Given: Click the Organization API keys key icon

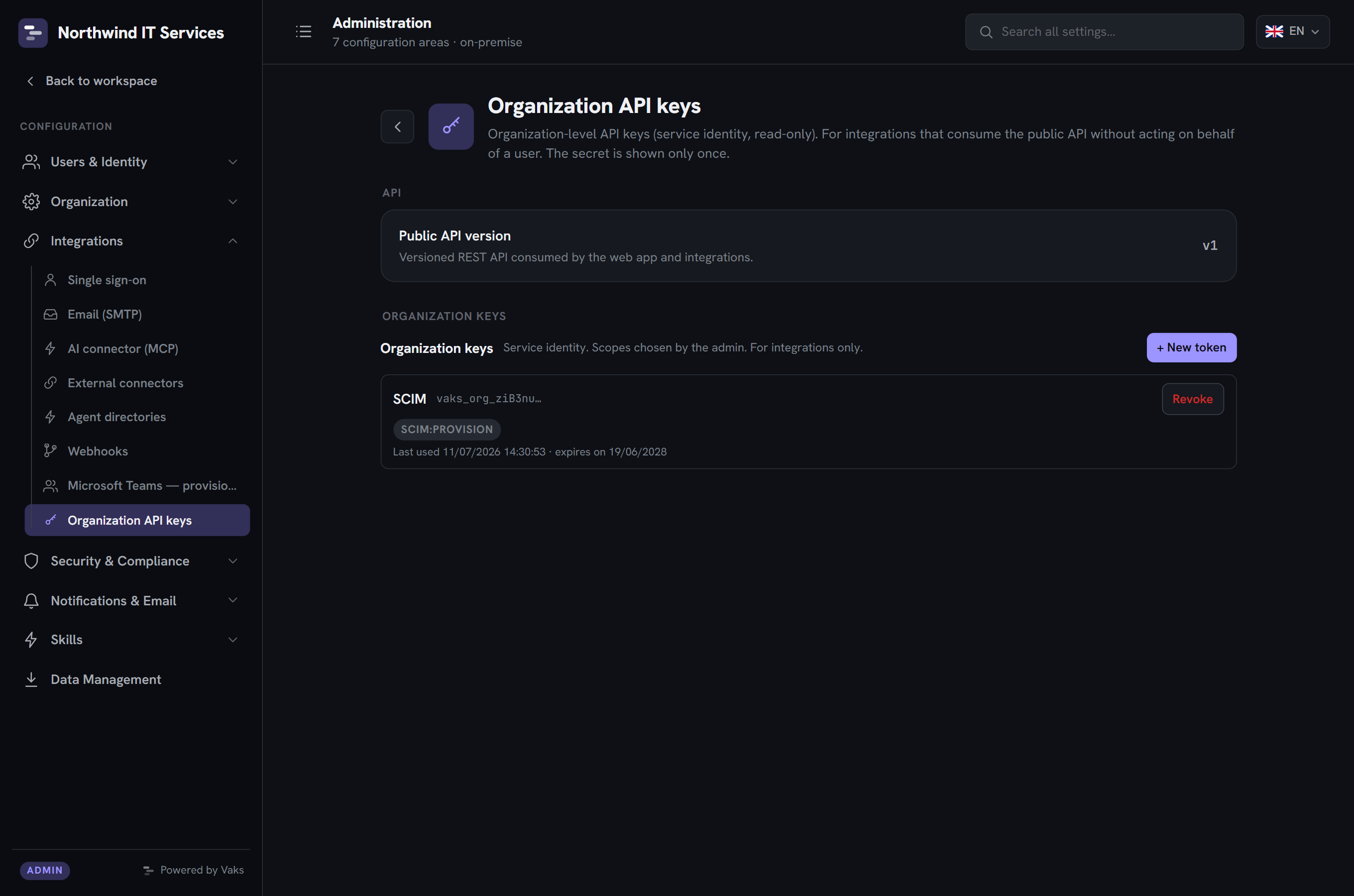Looking at the screenshot, I should pos(51,520).
